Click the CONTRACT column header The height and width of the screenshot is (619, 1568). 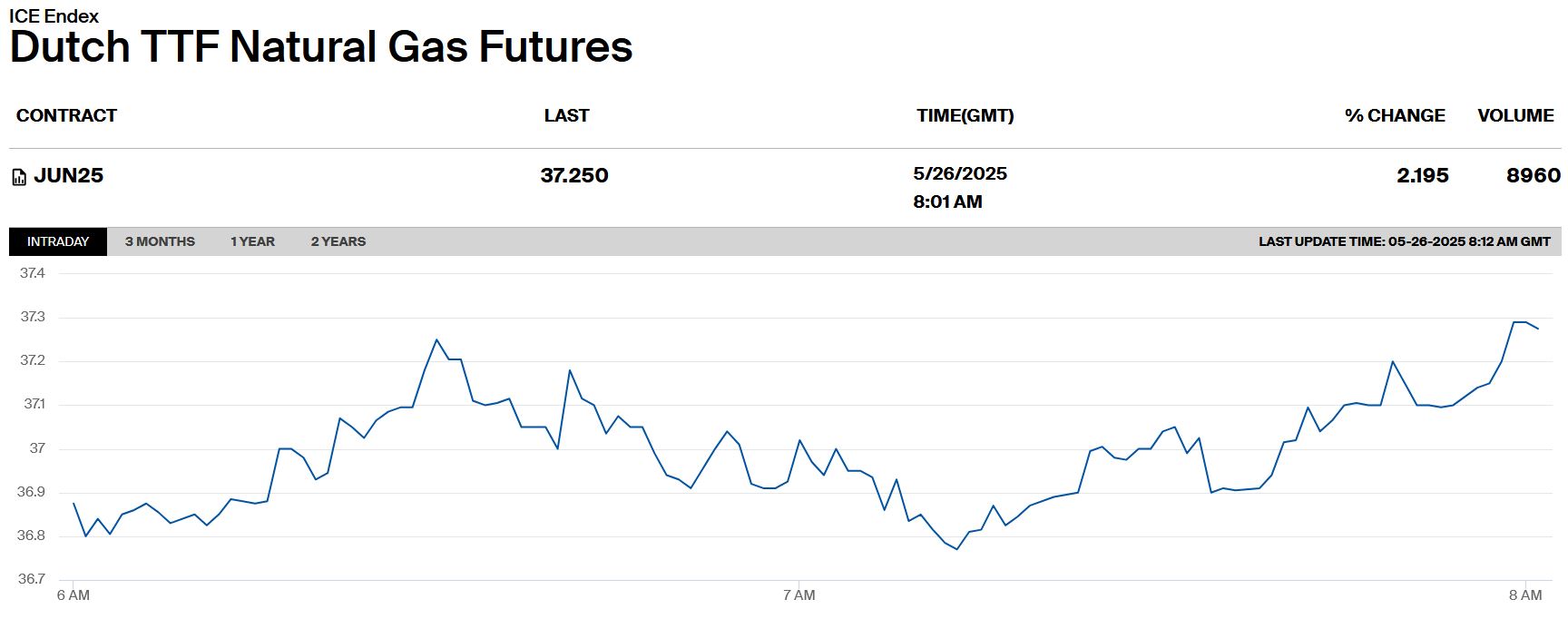coord(66,115)
